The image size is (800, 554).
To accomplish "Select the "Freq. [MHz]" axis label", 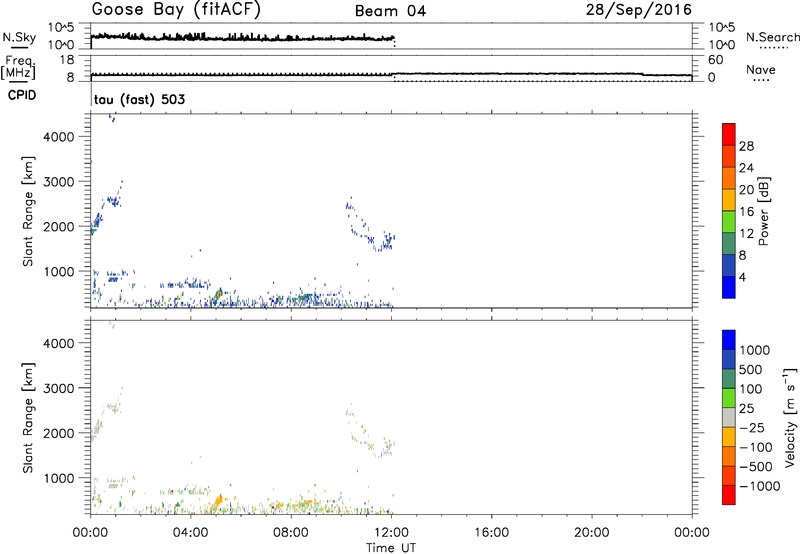I will (19, 67).
